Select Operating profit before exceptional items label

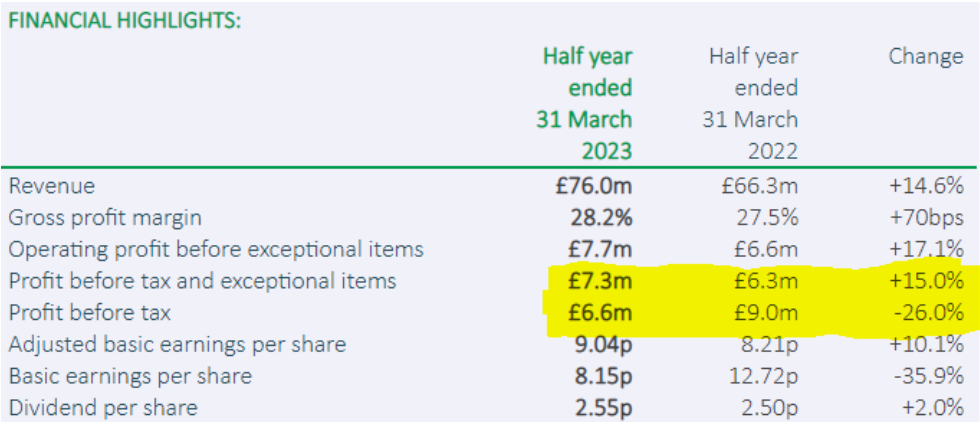[216, 249]
